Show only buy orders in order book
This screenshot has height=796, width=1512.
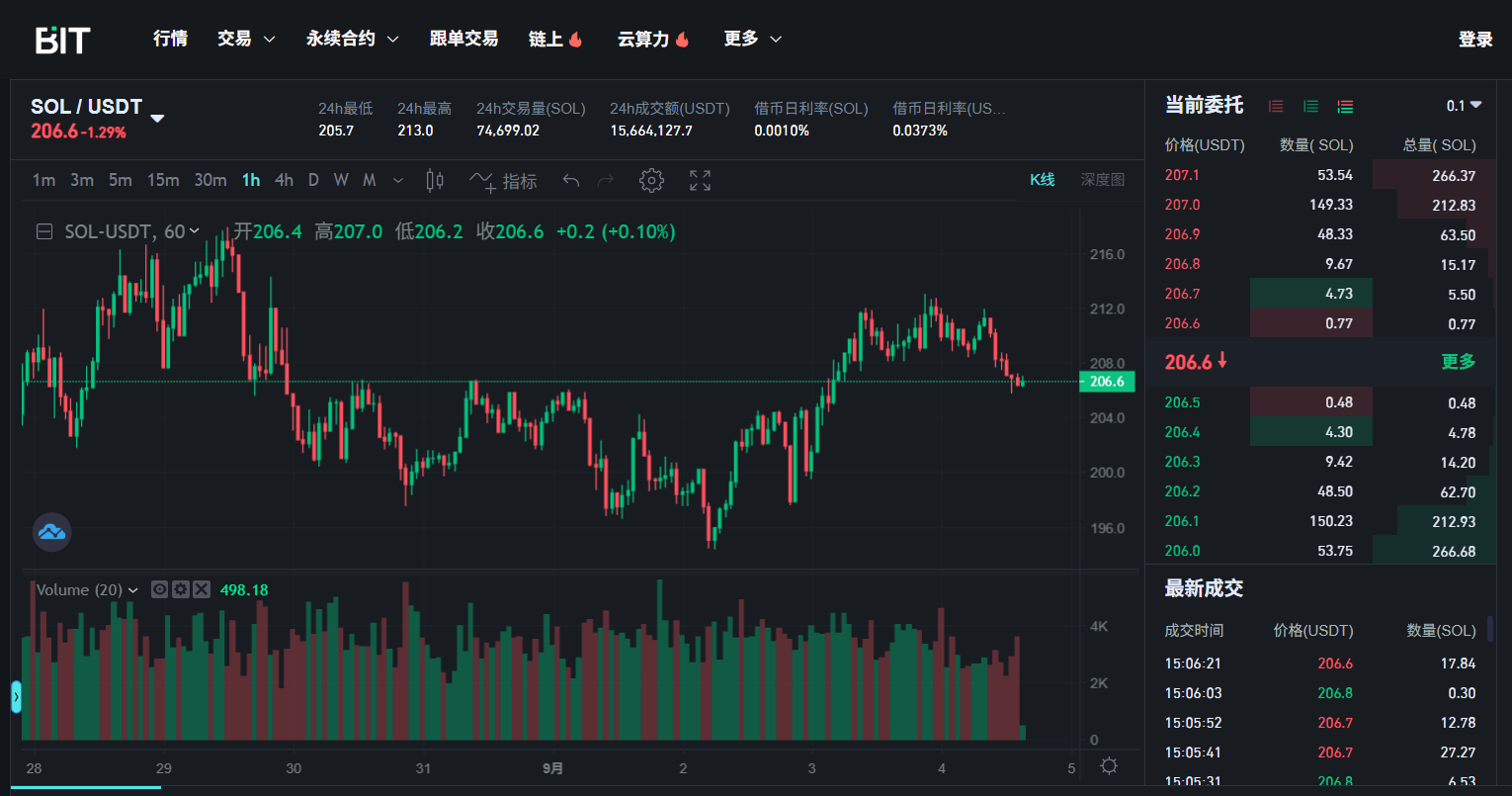(1310, 106)
